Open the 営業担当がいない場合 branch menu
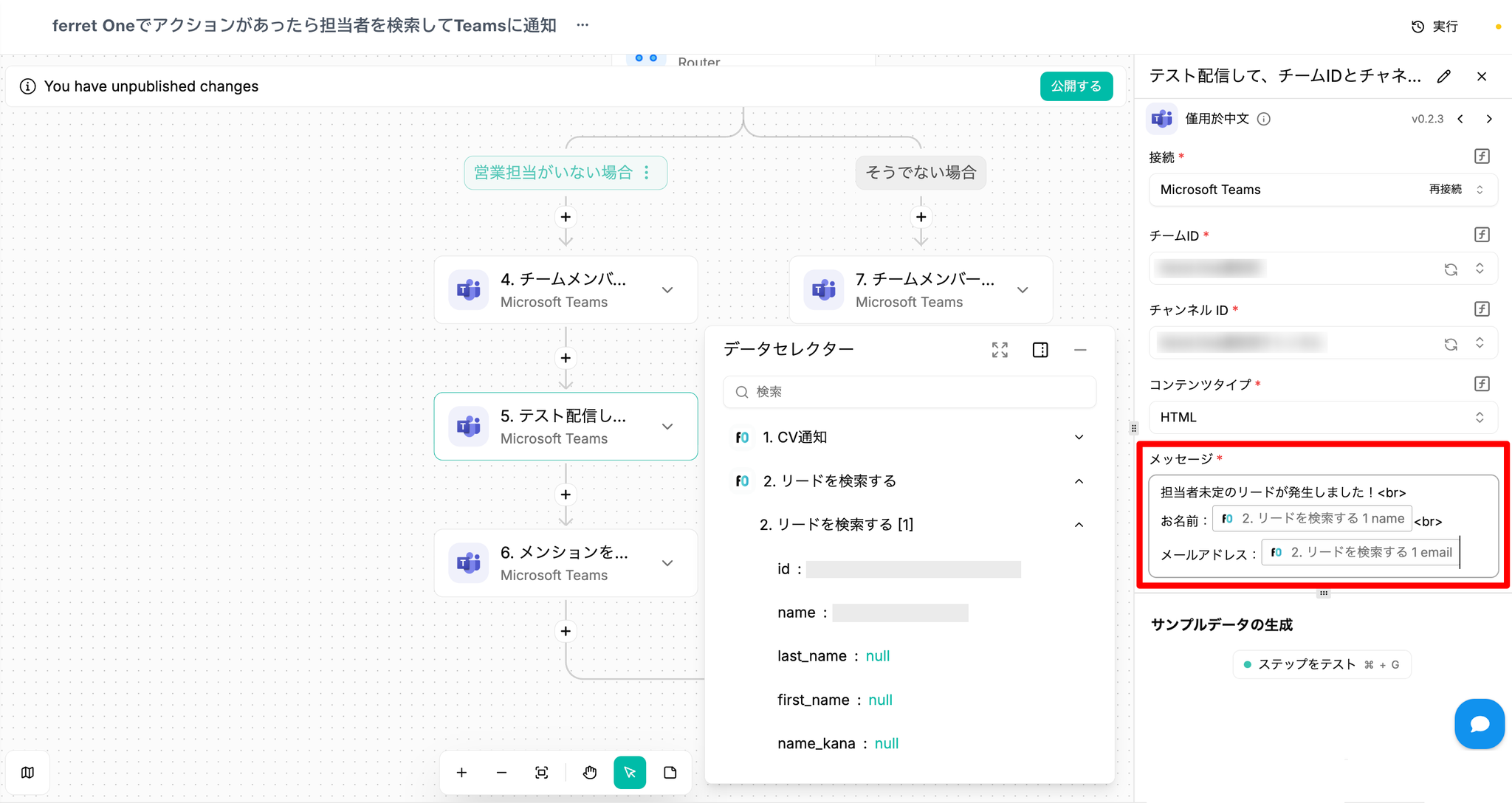 point(647,172)
